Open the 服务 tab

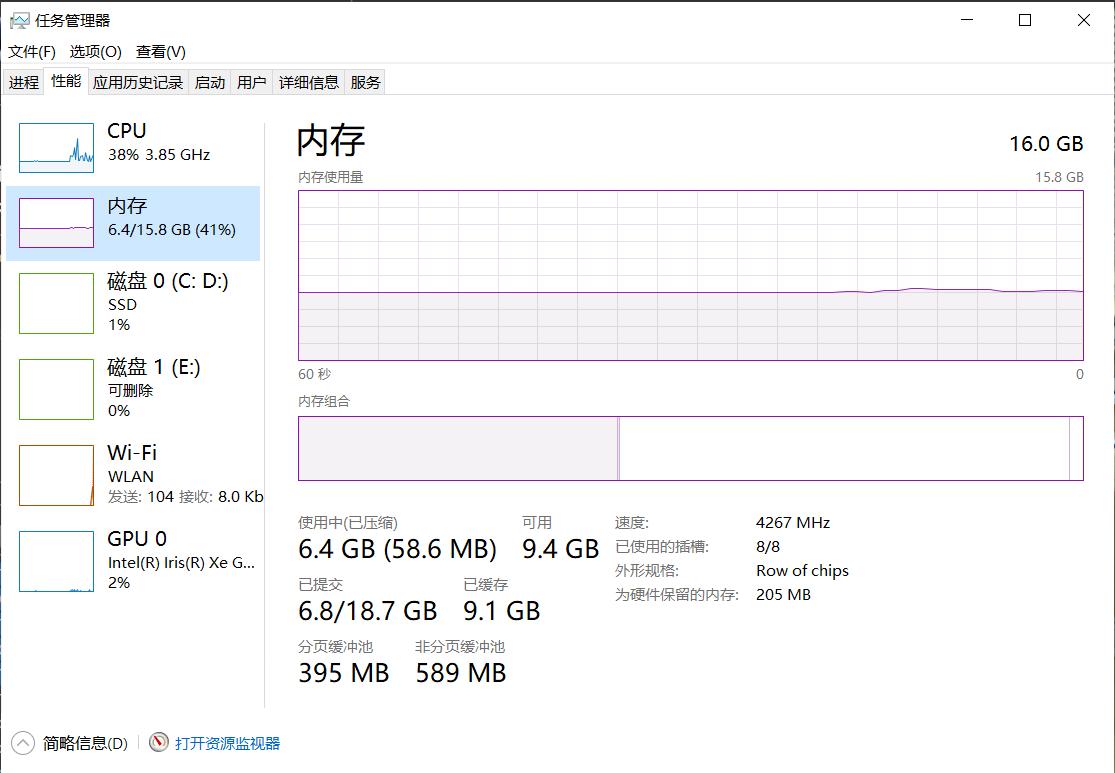pyautogui.click(x=366, y=83)
